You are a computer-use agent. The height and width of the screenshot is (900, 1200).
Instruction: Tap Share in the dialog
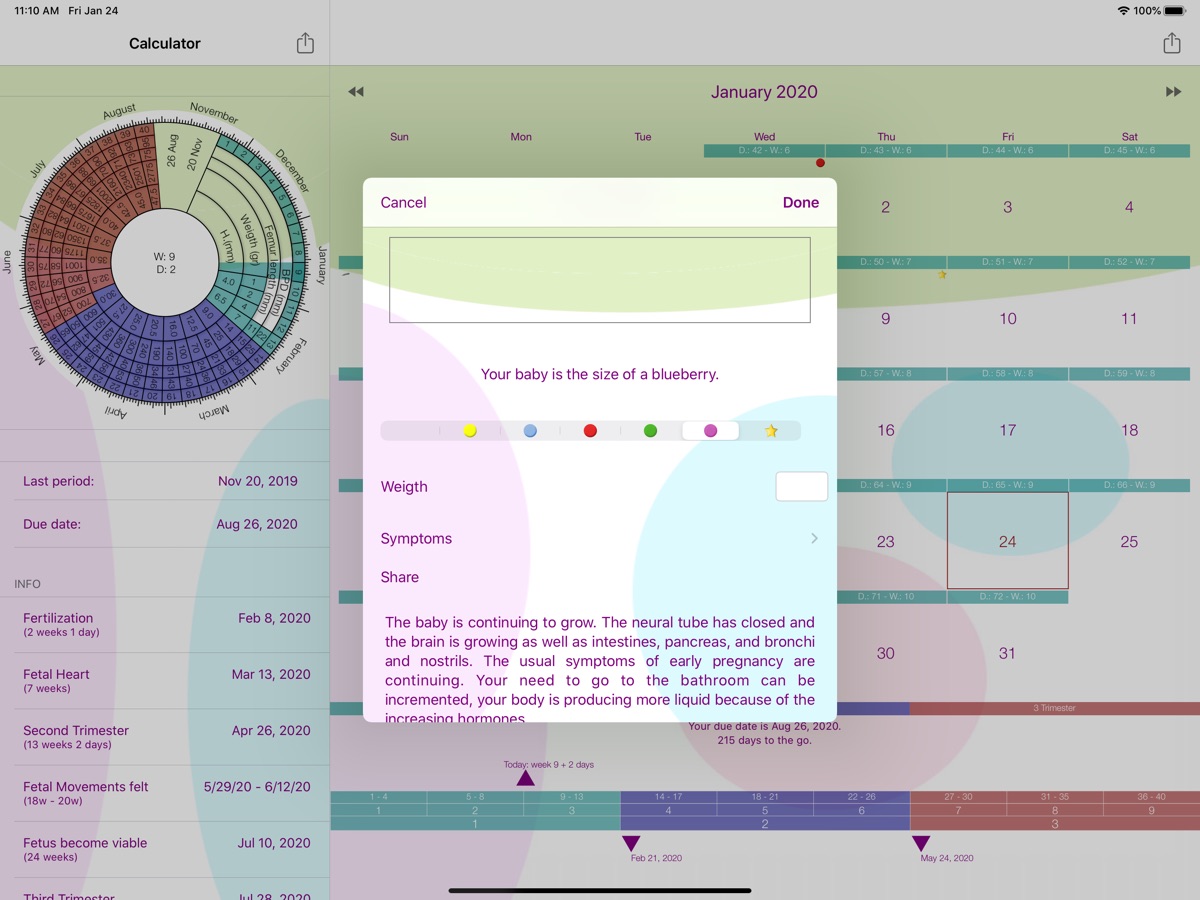coord(400,577)
